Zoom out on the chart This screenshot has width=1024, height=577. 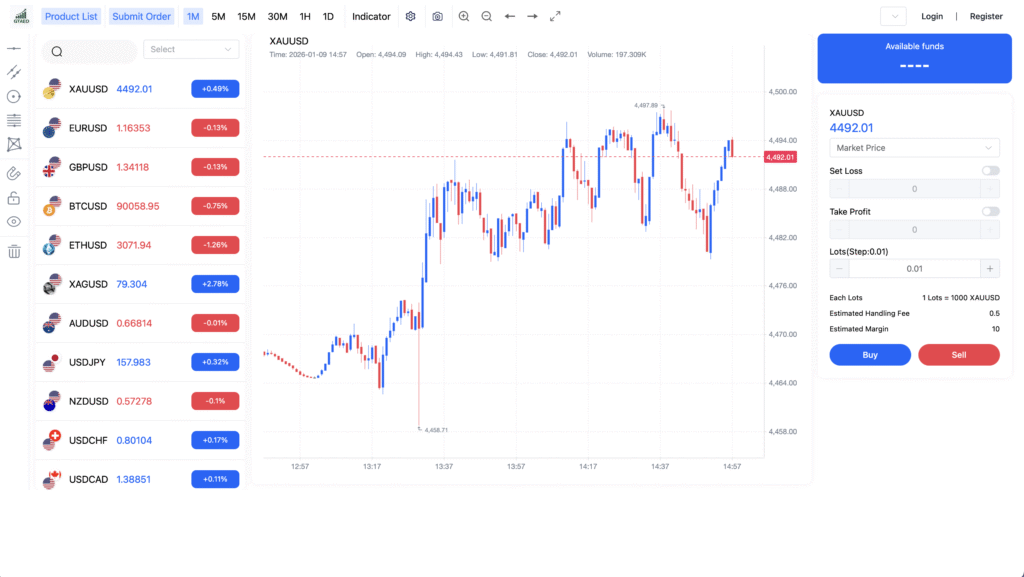(x=487, y=16)
